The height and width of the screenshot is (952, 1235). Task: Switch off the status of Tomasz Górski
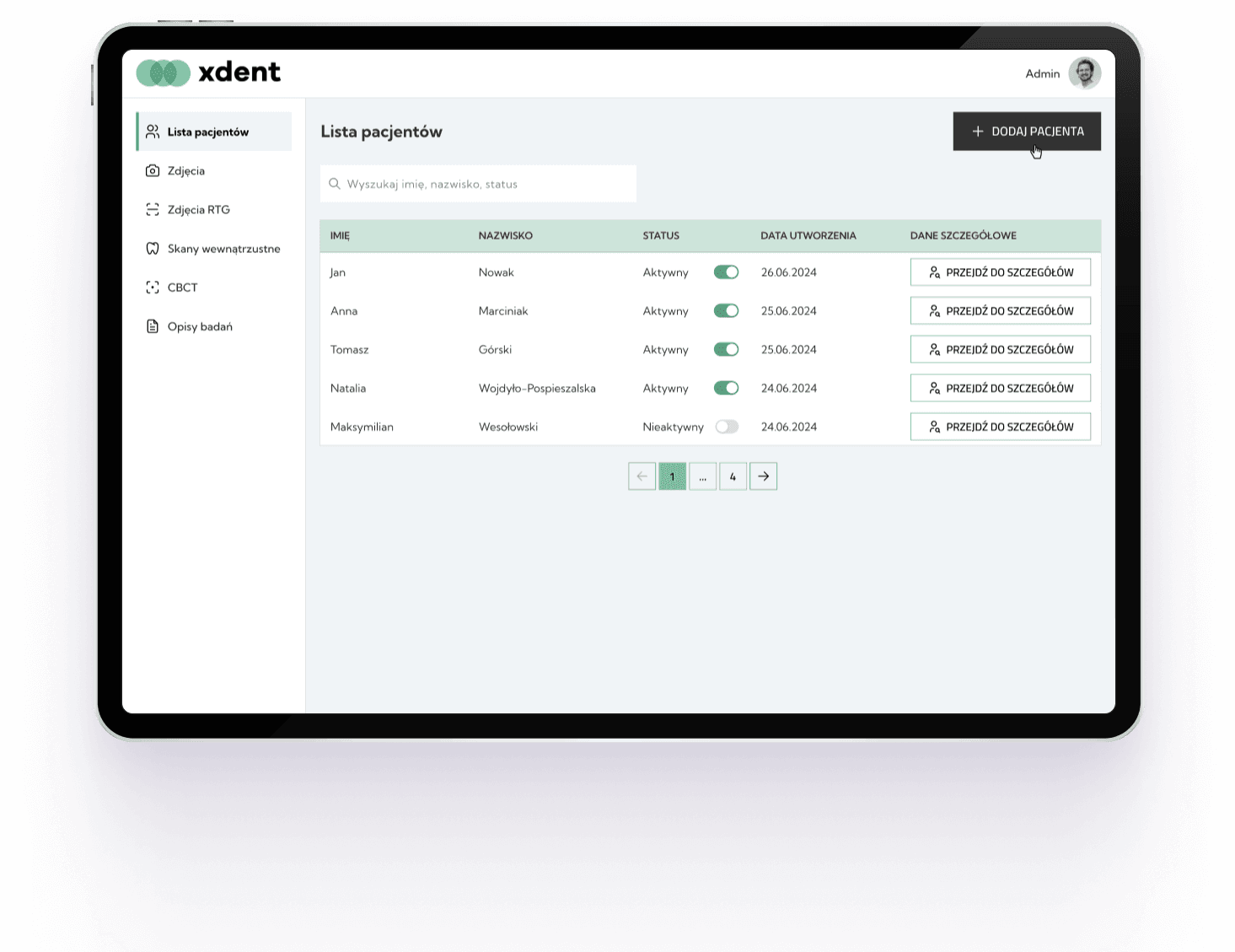coord(726,349)
